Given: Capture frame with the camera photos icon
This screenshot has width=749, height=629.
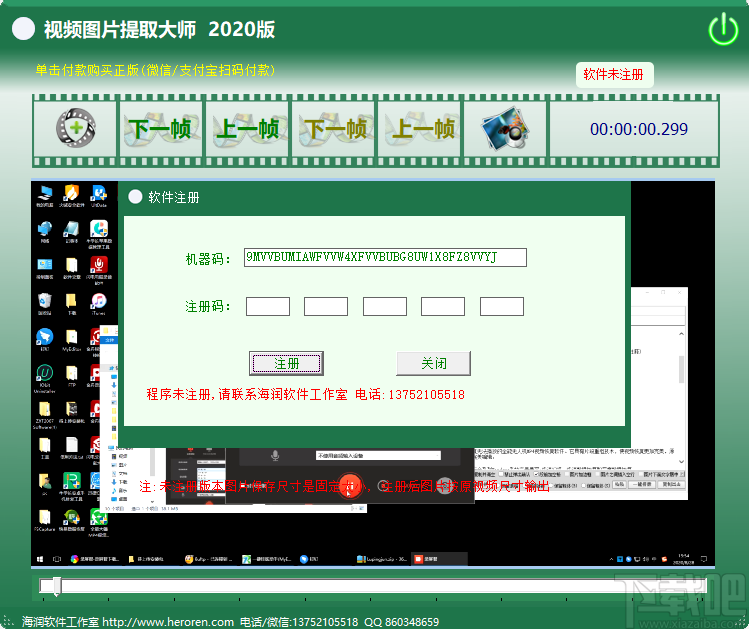Looking at the screenshot, I should [505, 128].
